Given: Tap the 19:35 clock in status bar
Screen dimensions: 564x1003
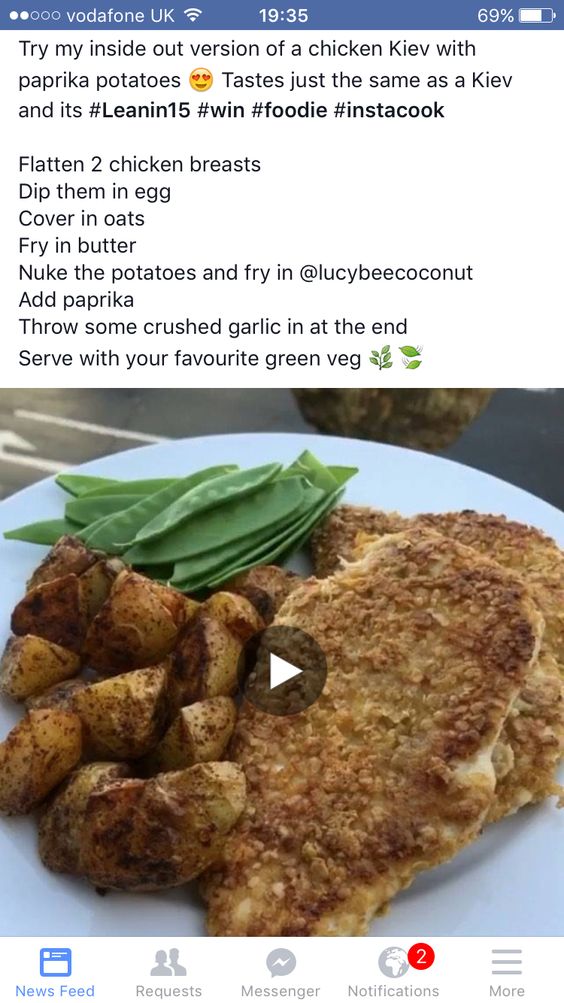Looking at the screenshot, I should click(283, 15).
